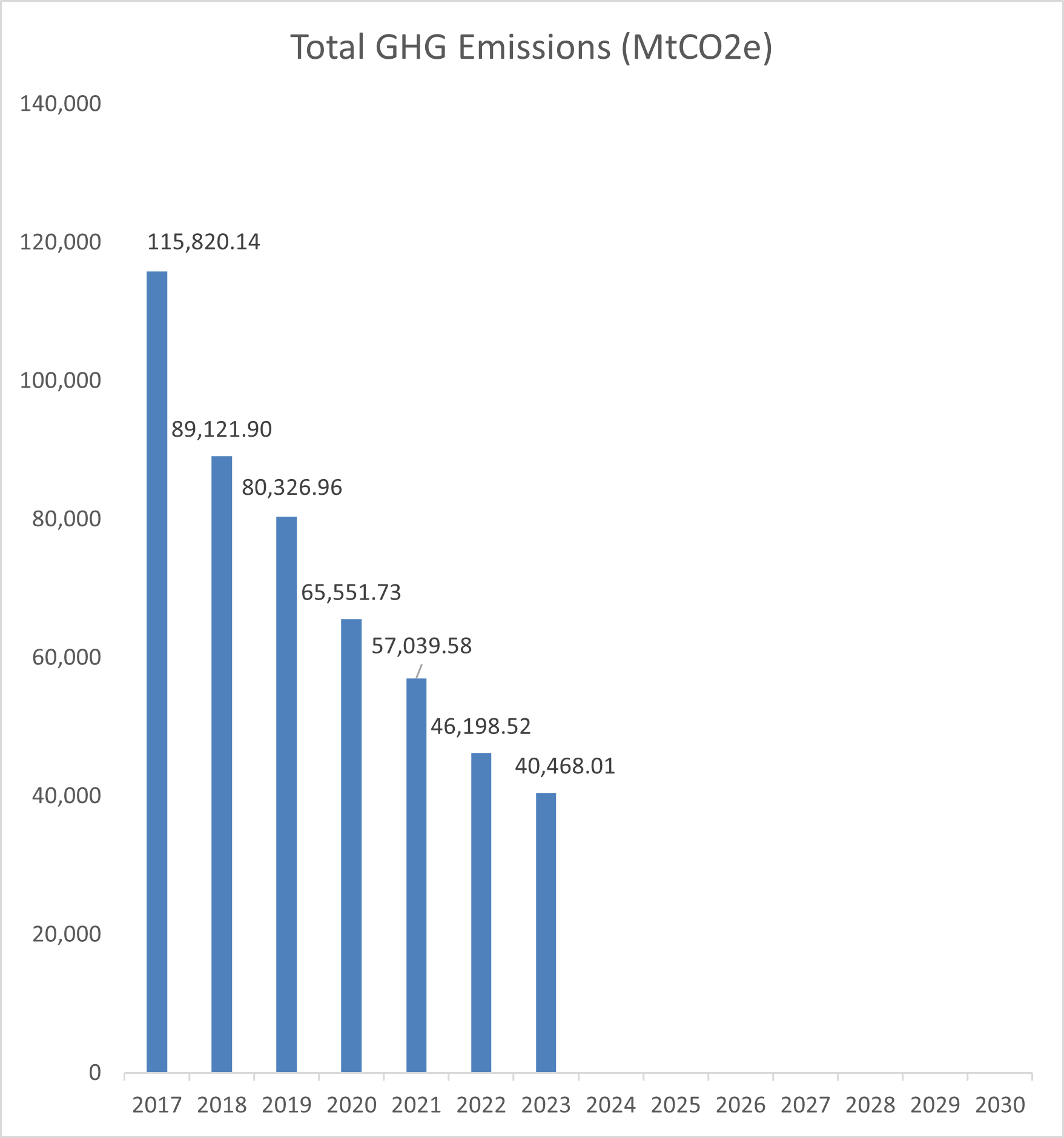Click x-axis label 2022

point(481,1105)
